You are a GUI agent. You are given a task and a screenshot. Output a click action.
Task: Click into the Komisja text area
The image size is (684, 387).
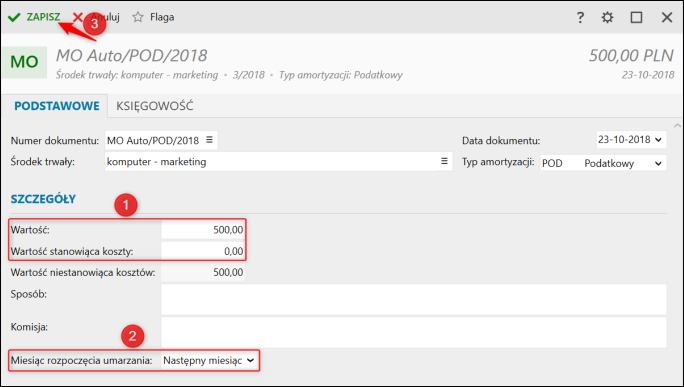[414, 332]
